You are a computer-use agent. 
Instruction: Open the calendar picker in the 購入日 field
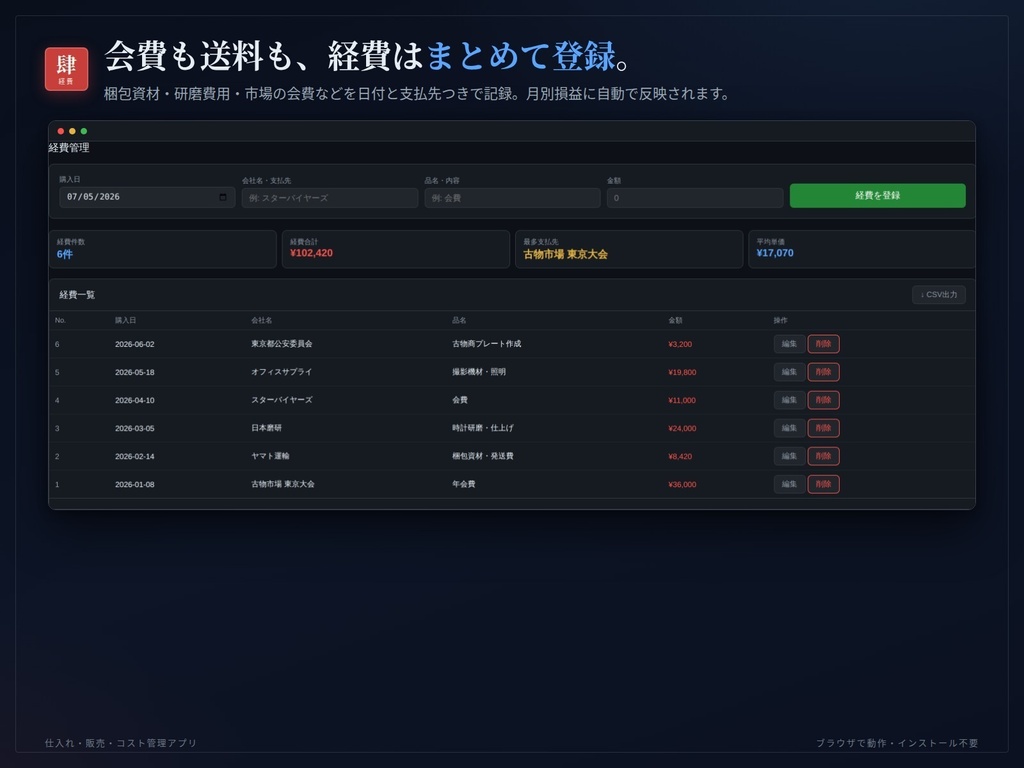[x=223, y=197]
